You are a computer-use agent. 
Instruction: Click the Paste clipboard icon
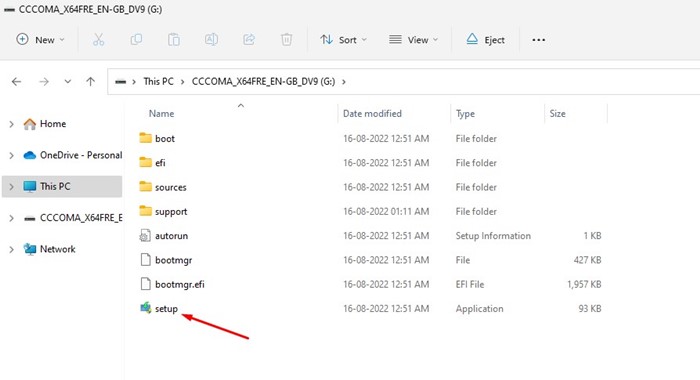click(174, 40)
